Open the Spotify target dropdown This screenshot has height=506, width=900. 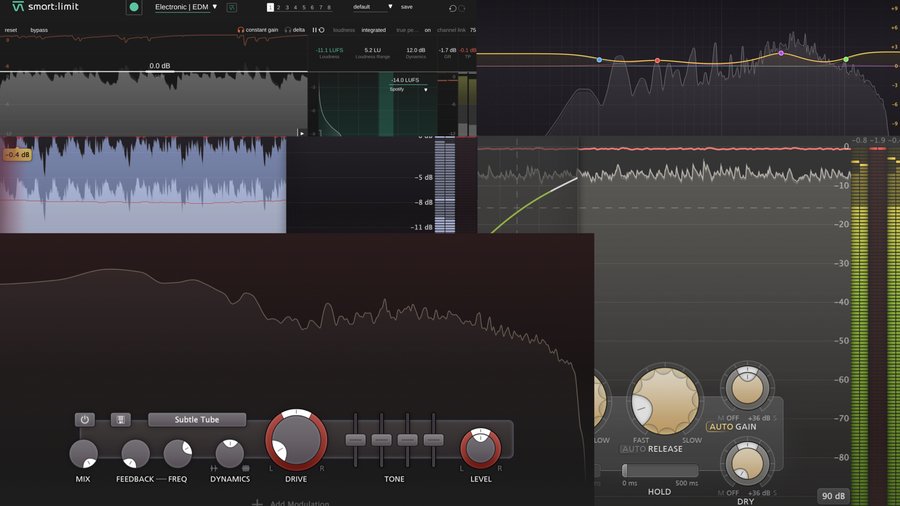[x=409, y=89]
